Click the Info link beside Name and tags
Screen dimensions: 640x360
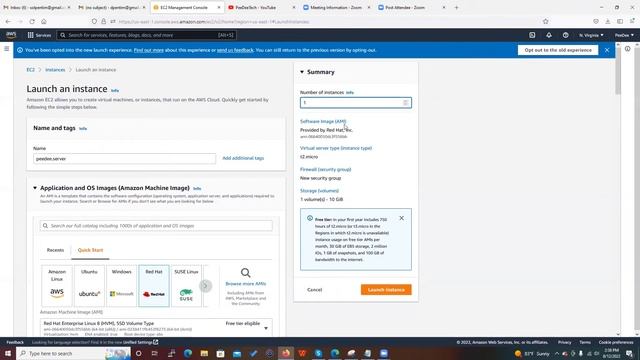83,129
